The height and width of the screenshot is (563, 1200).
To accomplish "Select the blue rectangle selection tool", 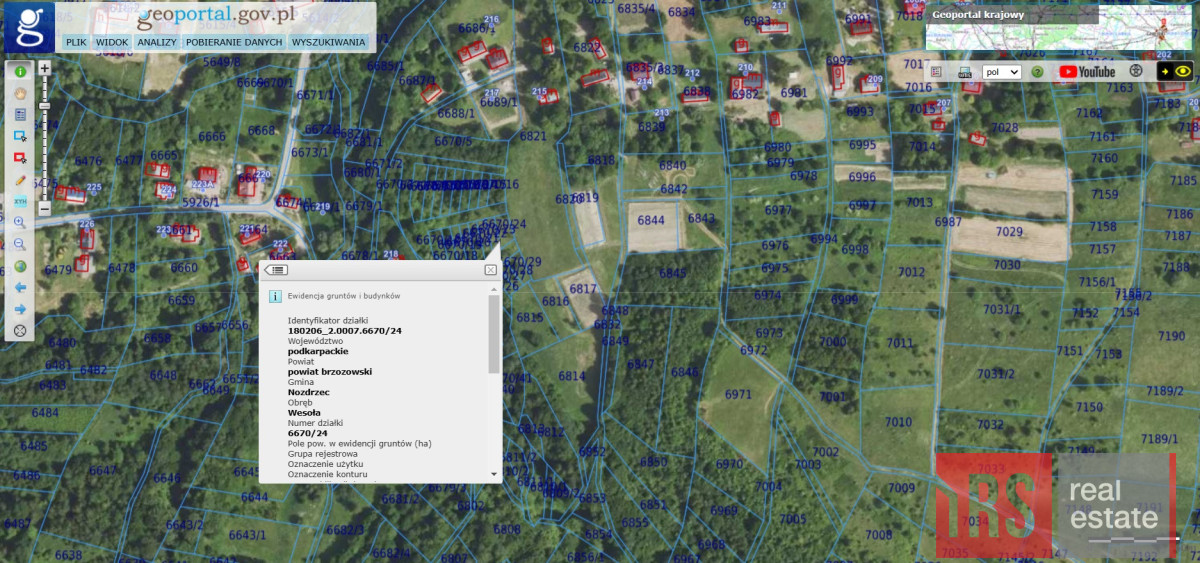I will [x=20, y=136].
